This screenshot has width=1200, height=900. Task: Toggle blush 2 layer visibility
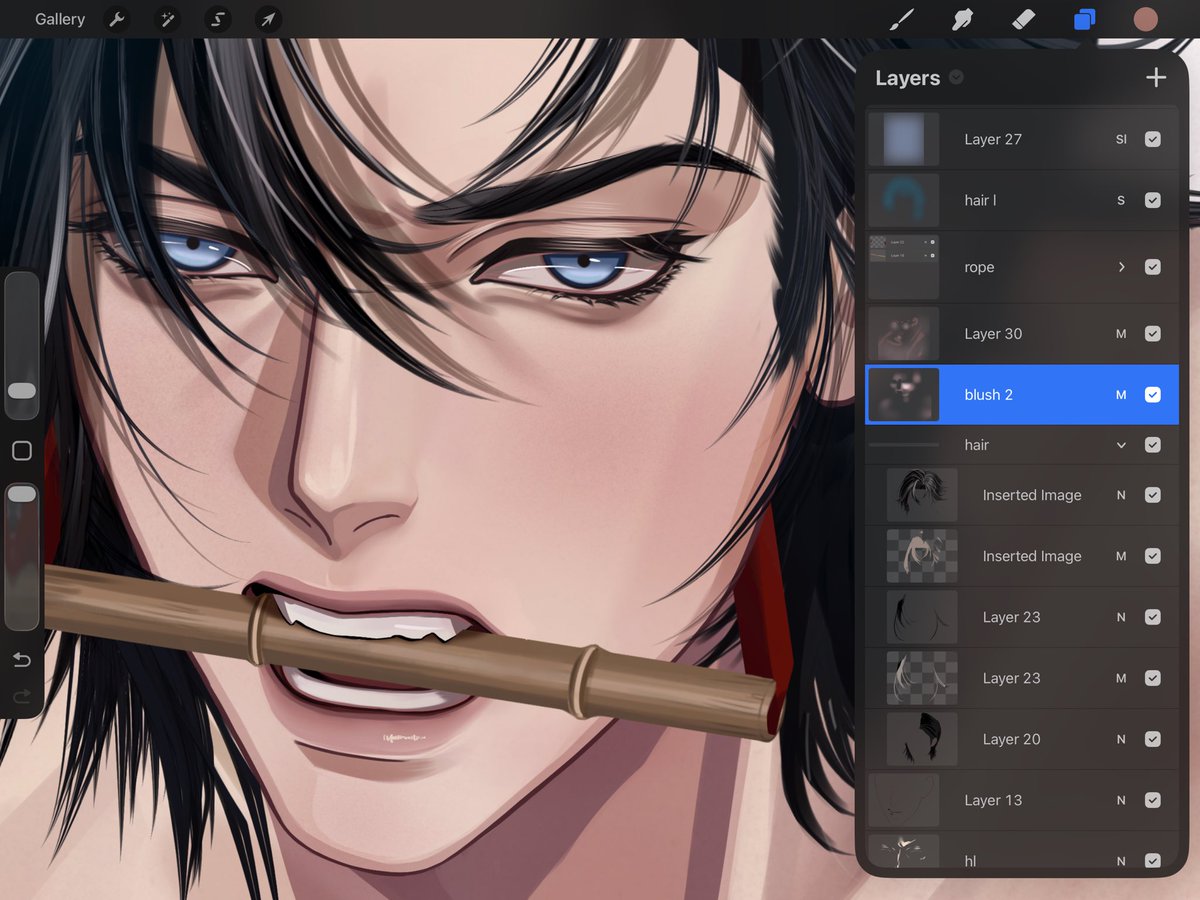point(1153,395)
